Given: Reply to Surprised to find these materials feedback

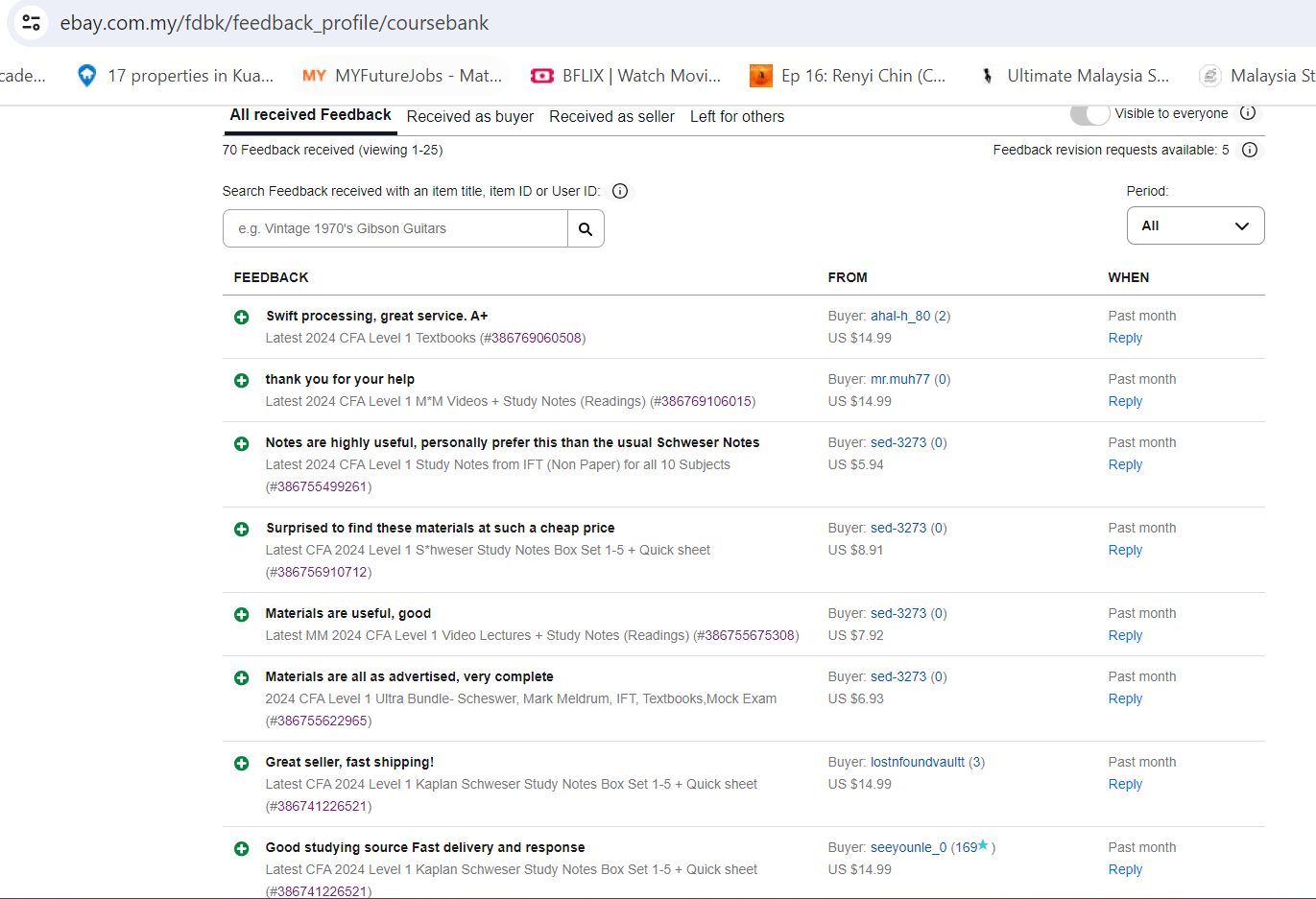Looking at the screenshot, I should [1125, 550].
